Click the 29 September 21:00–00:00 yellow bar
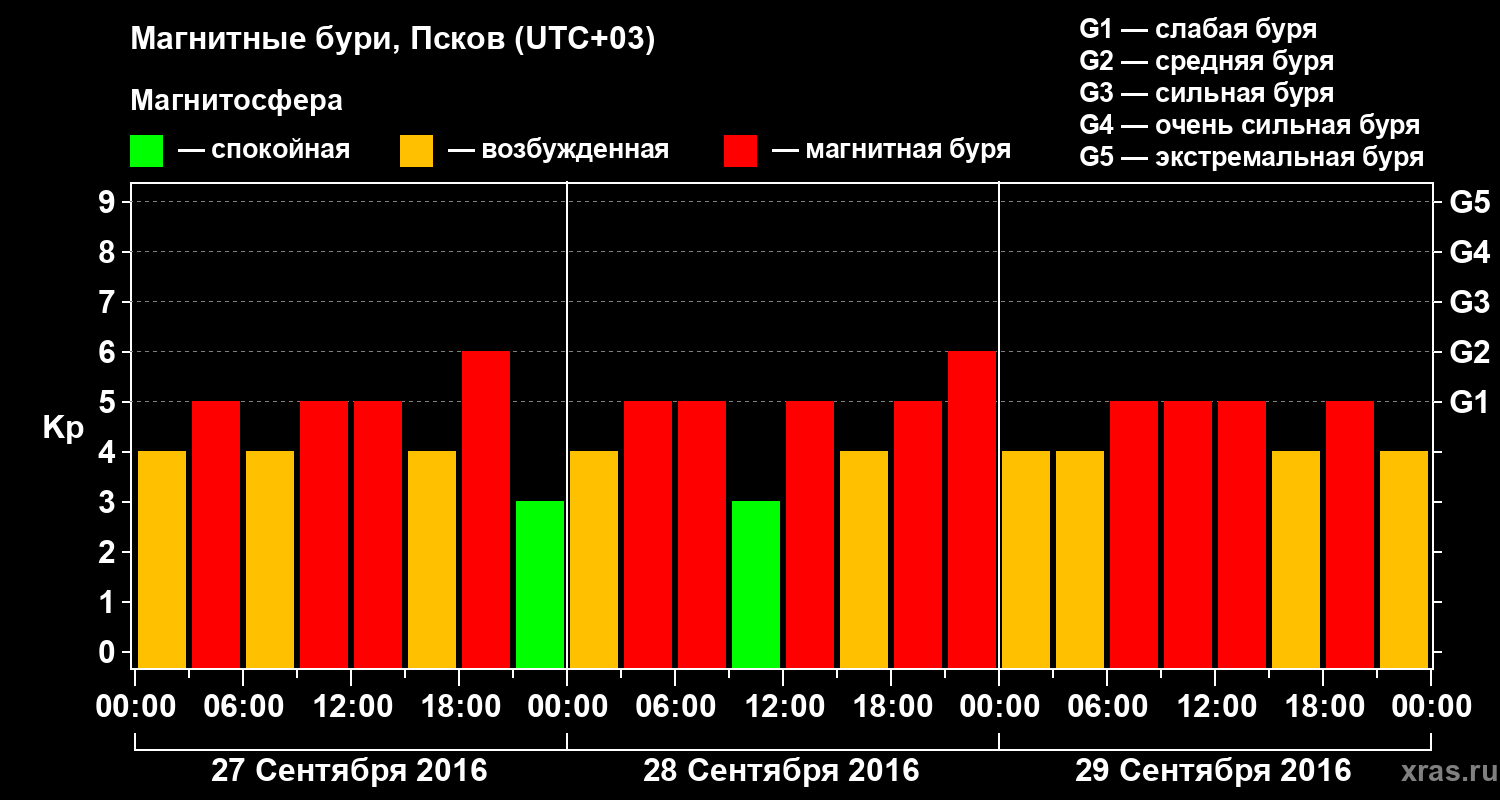 (1404, 559)
